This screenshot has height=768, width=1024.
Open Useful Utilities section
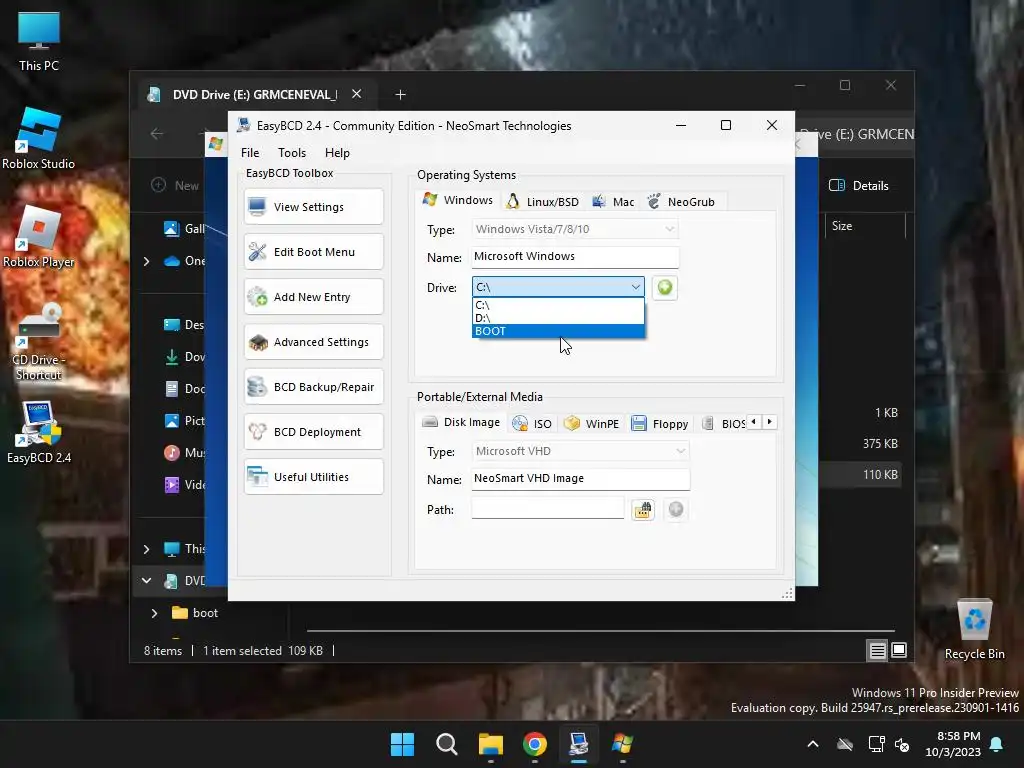pos(313,477)
